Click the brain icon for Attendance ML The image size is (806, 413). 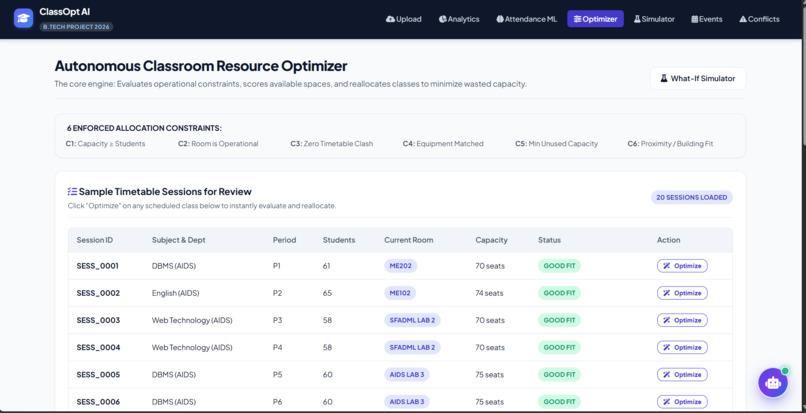coord(500,19)
